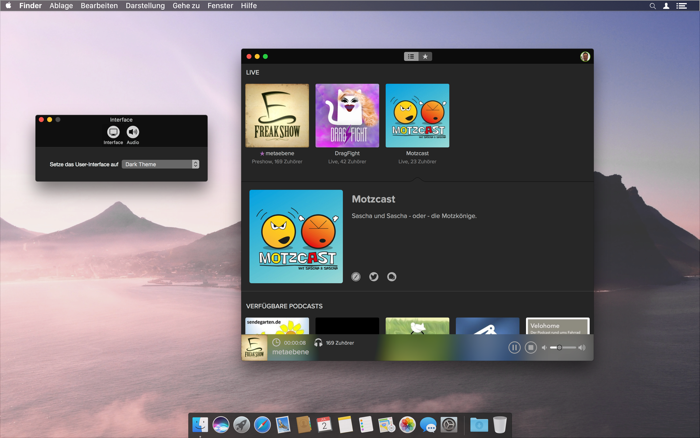This screenshot has height=438, width=700.
Task: Open Safari from the dock
Action: click(262, 425)
